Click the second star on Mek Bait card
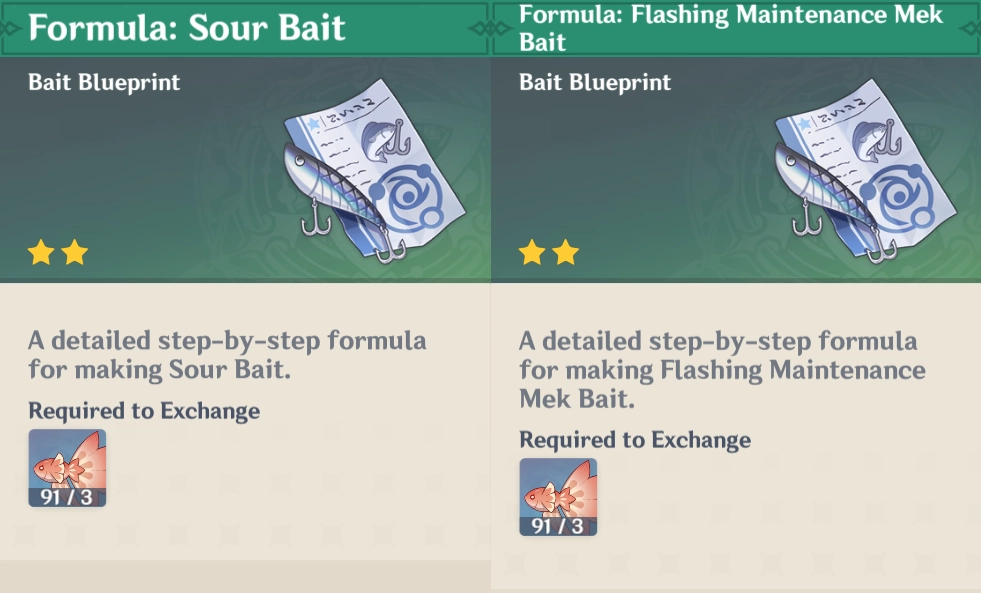981x593 pixels. tap(566, 253)
